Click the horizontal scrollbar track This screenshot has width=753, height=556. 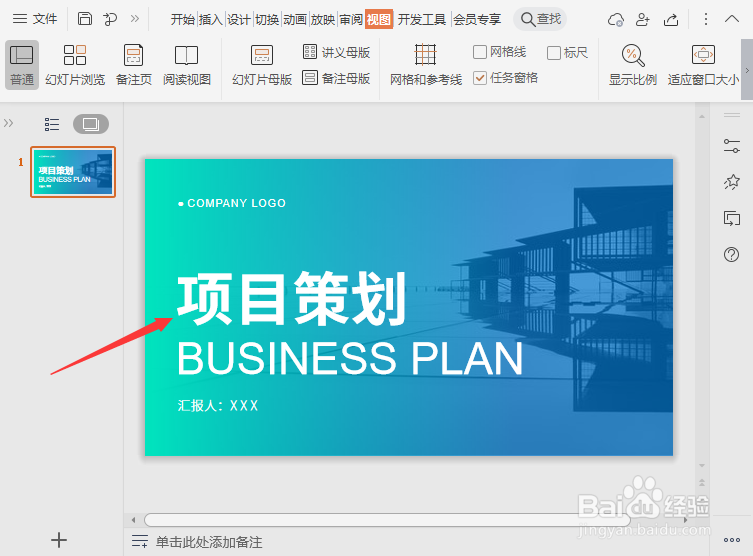pos(387,520)
